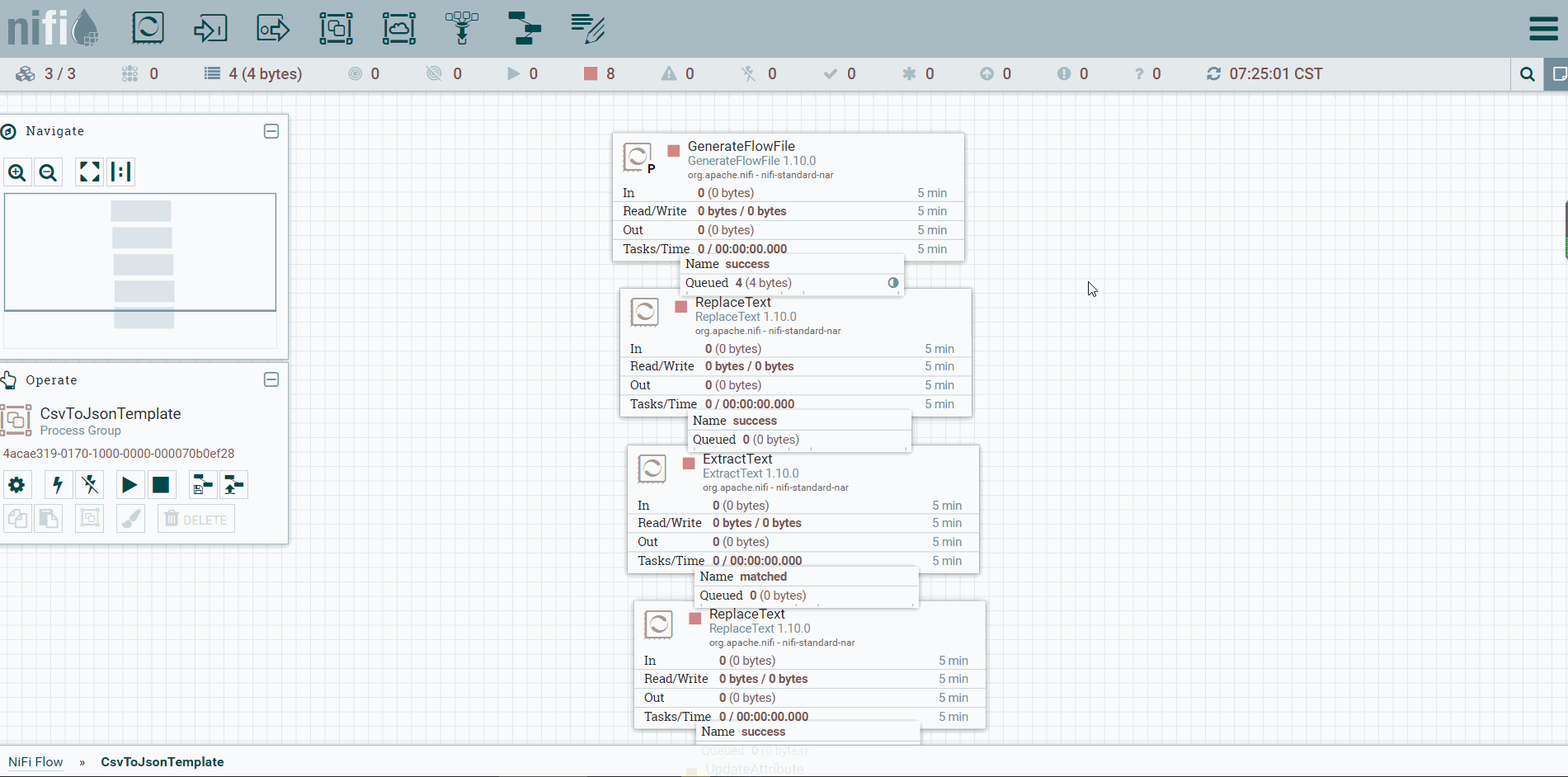Viewport: 1568px width, 777px height.
Task: Click the search magnifier icon
Action: pyautogui.click(x=1527, y=74)
